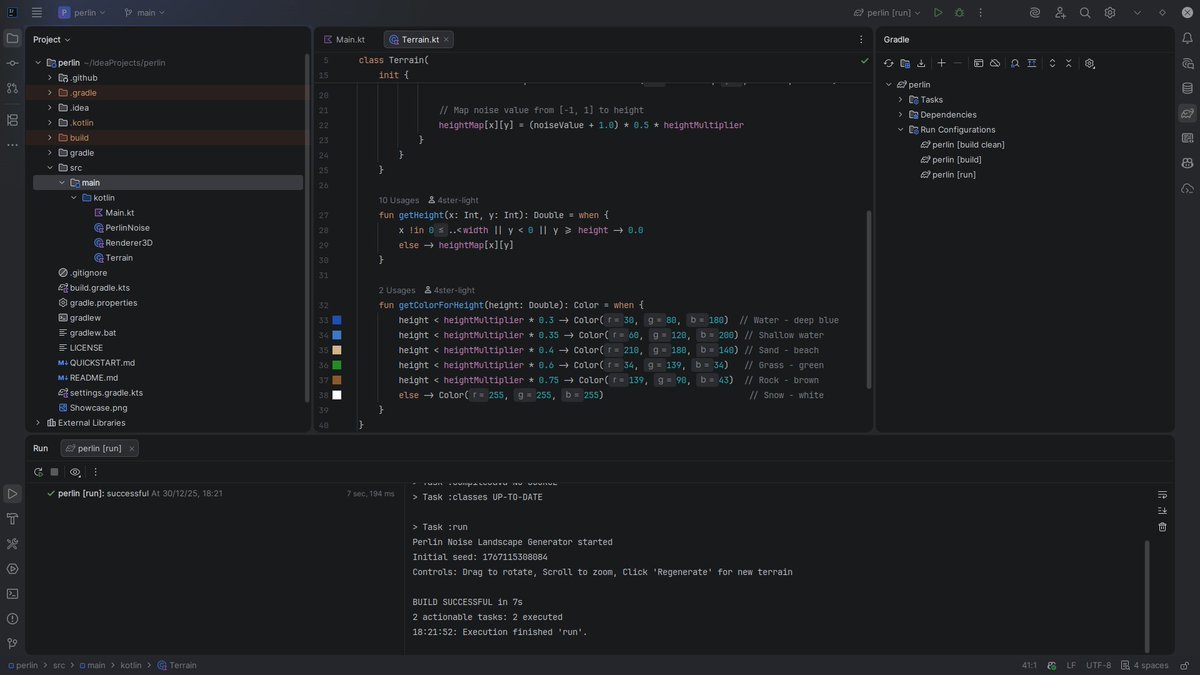Viewport: 1200px width, 675px height.
Task: Open the Commit tool window in the left sidebar
Action: click(x=12, y=63)
